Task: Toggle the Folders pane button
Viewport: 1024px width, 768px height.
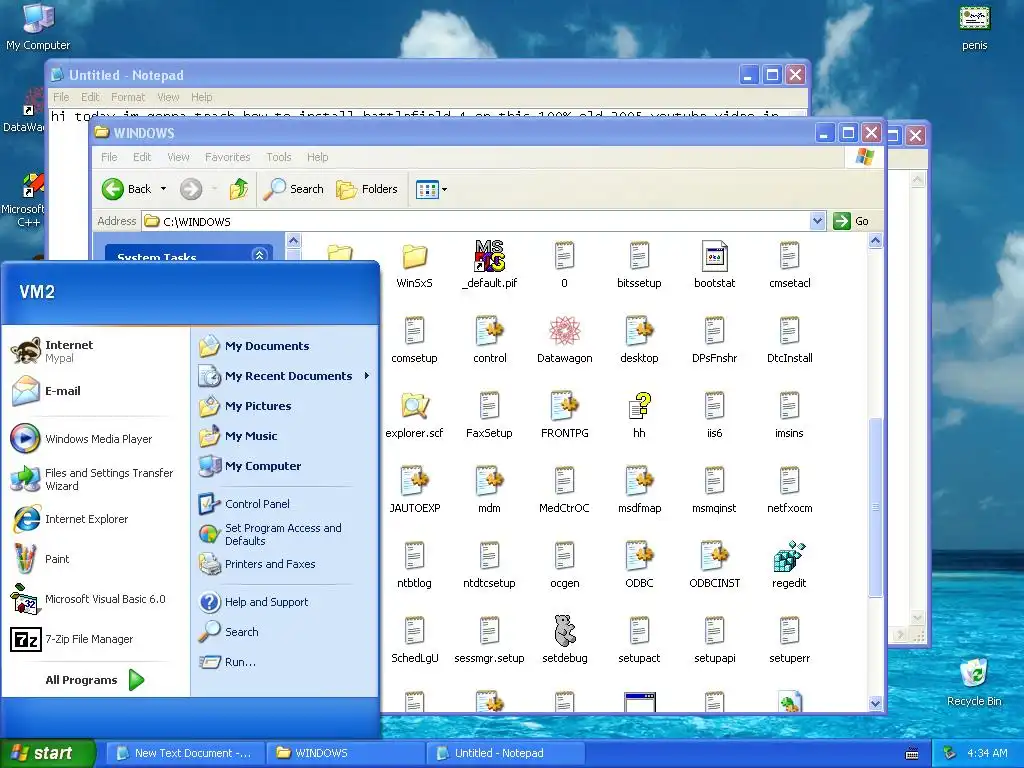Action: pos(366,189)
